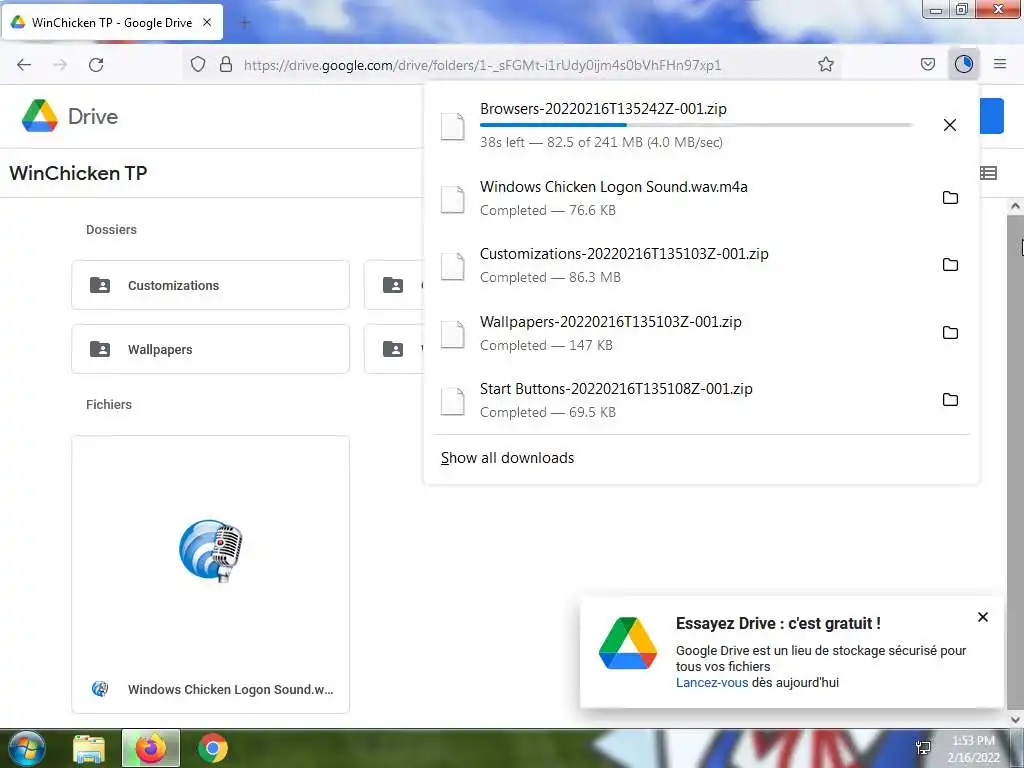View site security via padlock icon

click(226, 64)
